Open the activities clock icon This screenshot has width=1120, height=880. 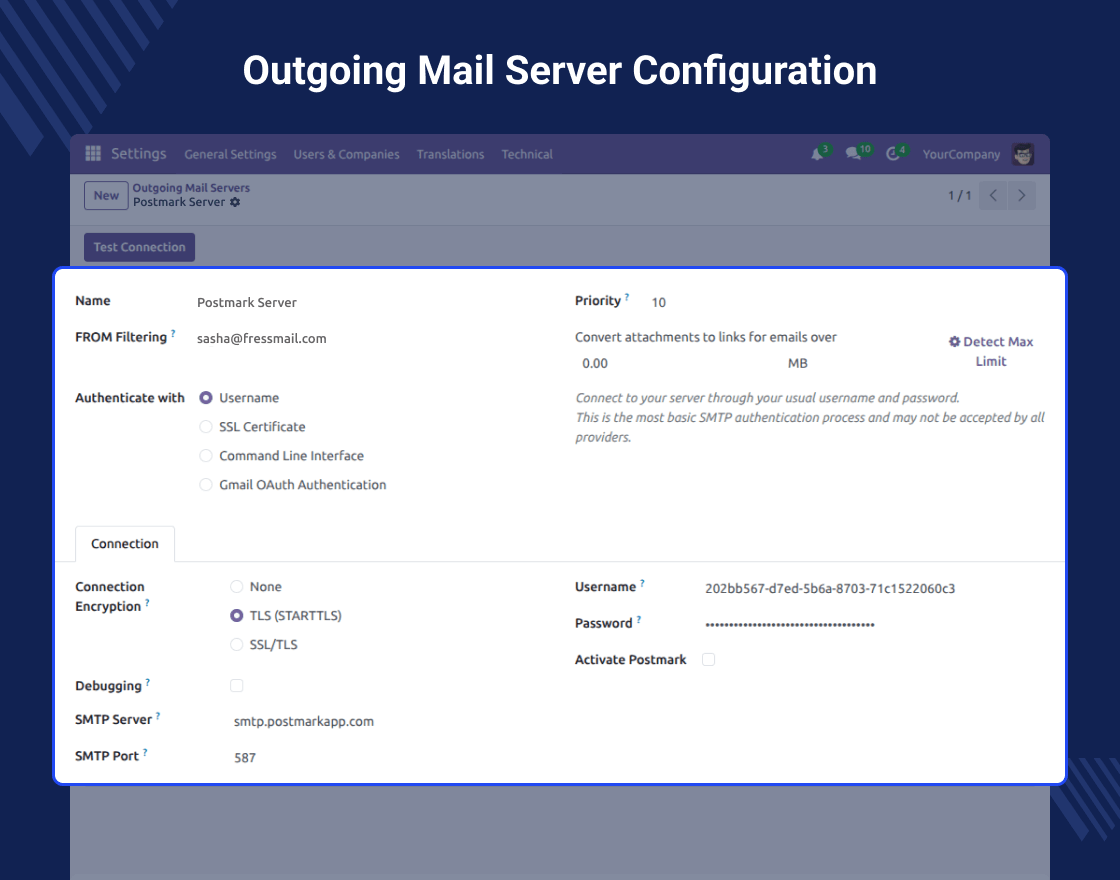pos(893,154)
